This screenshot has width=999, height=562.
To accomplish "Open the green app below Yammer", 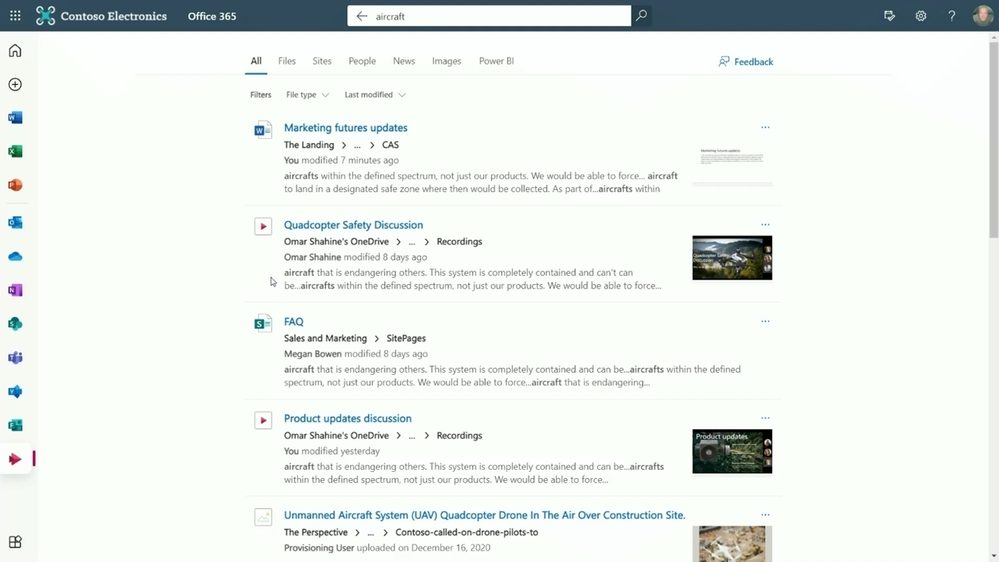I will 15,426.
